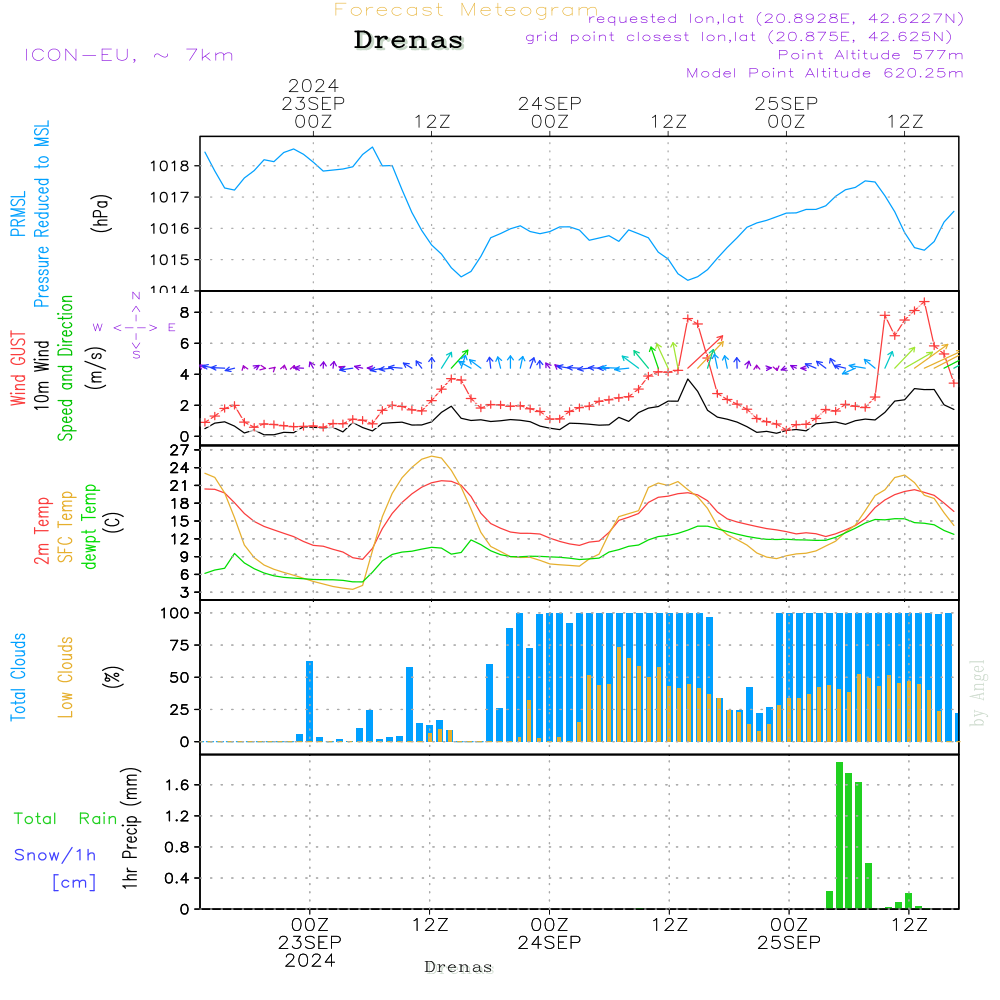Click the 'requested lon,lat (20.8928E, 42.6227N)' text
This screenshot has height=1000, width=1000.
775,19
